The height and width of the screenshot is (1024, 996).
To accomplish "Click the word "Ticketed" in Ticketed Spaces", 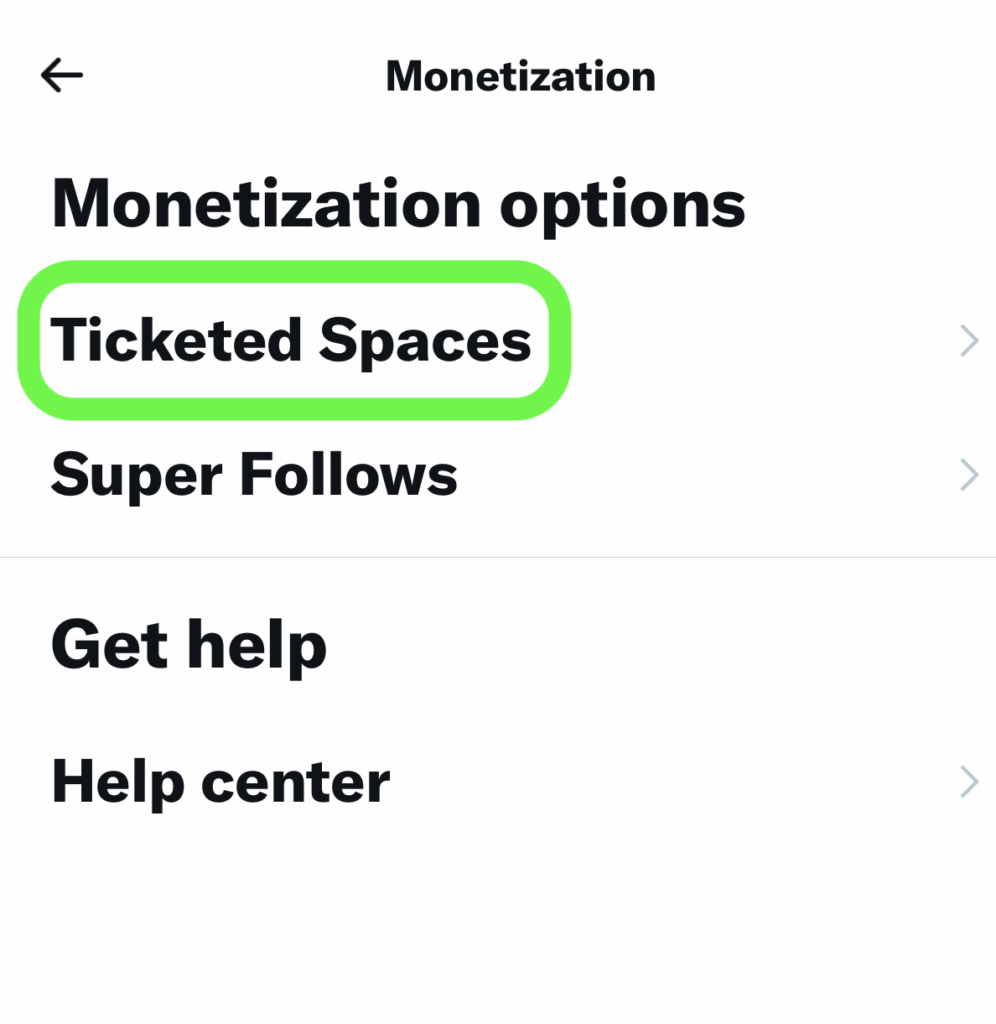I will coord(176,342).
